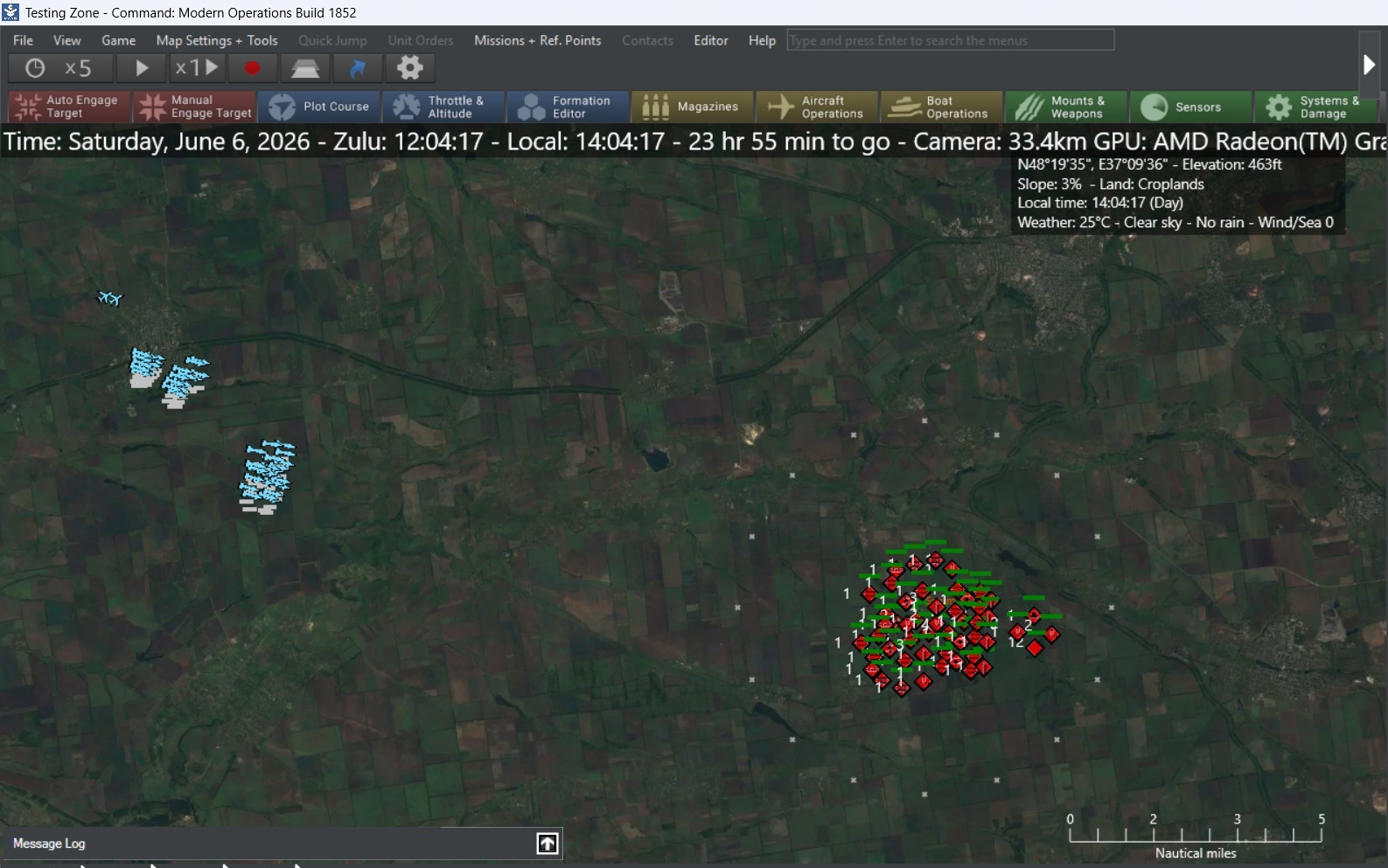Open Throttle & Altitude settings
Screen dimensions: 1388x868
[x=443, y=107]
